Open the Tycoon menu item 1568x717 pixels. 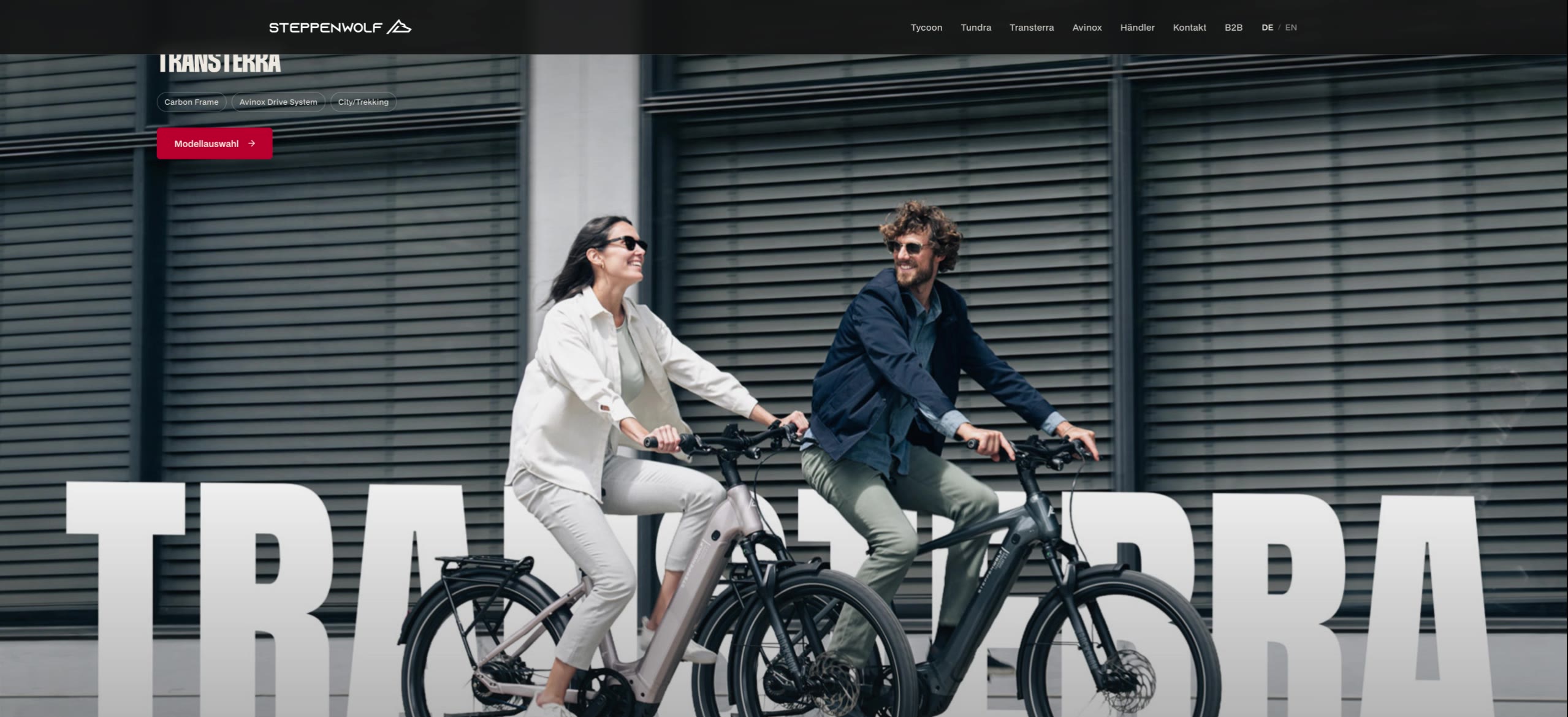926,28
